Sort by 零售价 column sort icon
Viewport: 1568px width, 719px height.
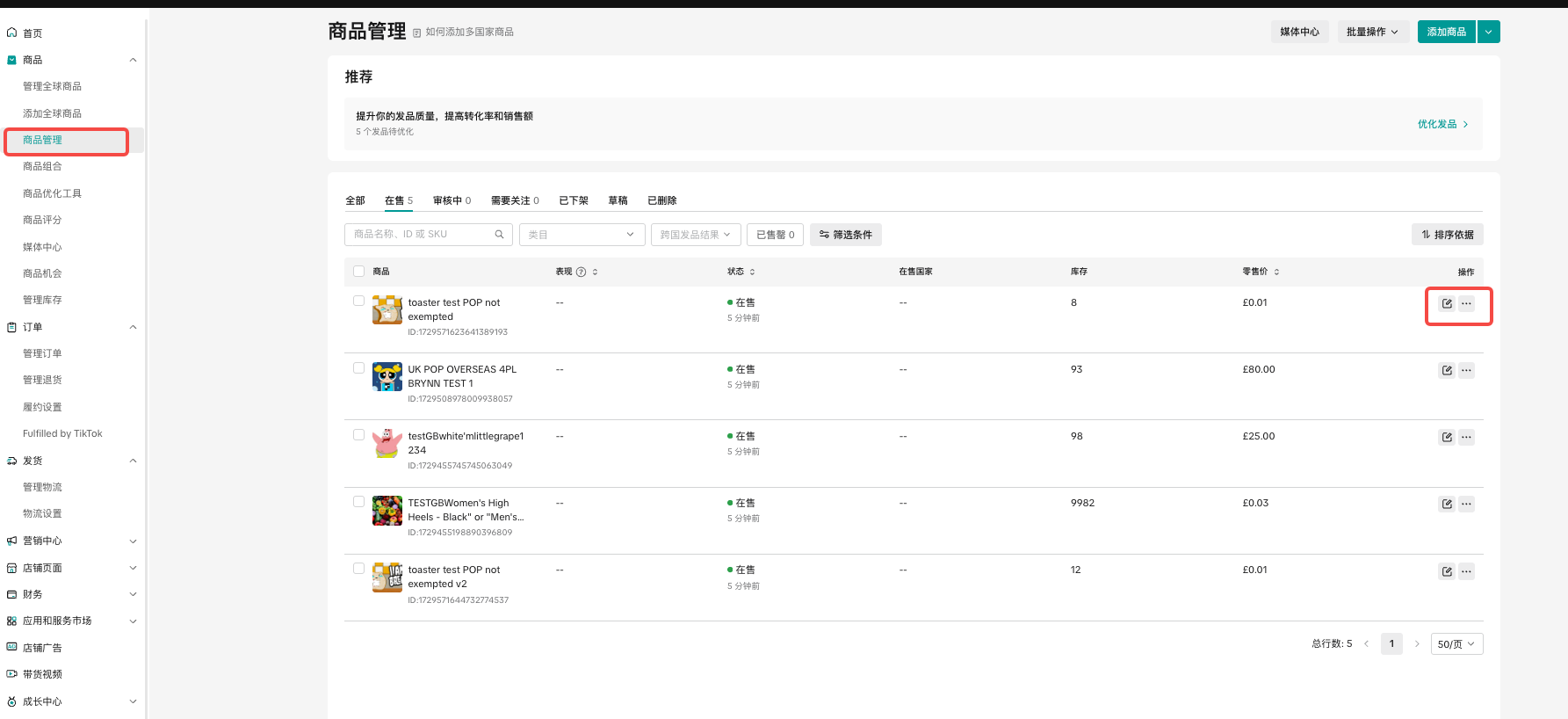(1276, 272)
